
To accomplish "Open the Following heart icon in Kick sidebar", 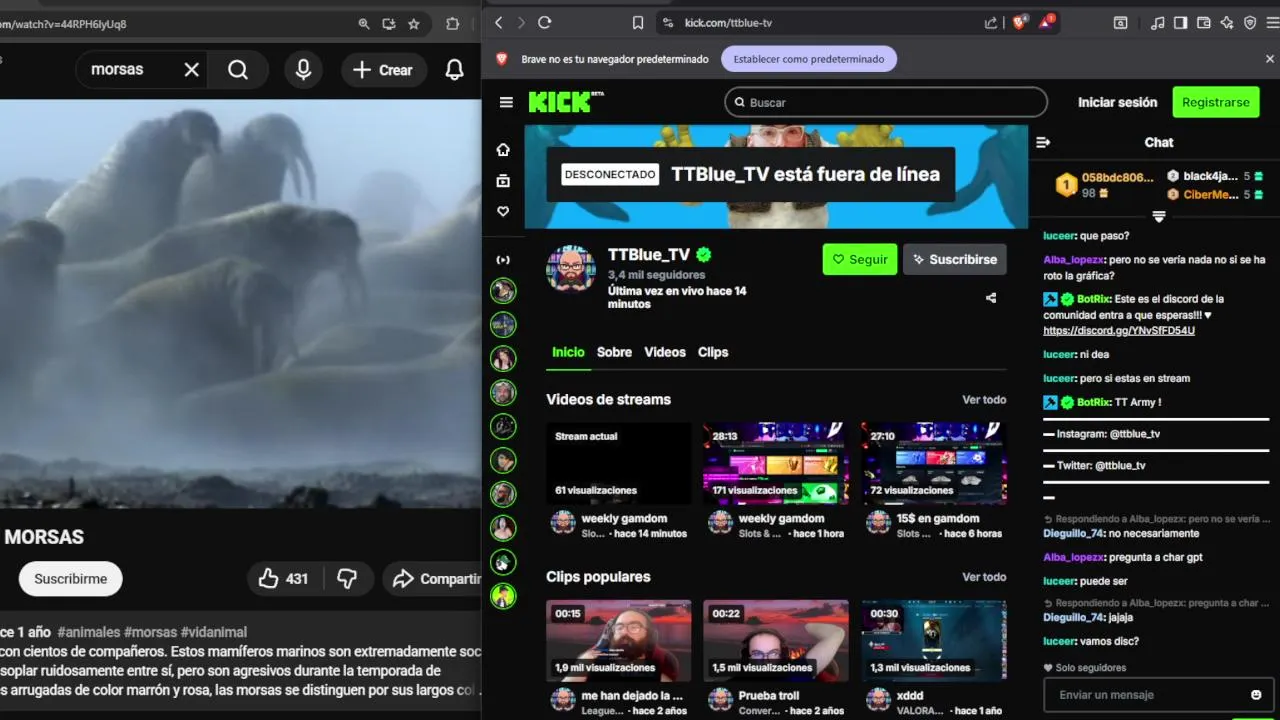I will pos(503,212).
